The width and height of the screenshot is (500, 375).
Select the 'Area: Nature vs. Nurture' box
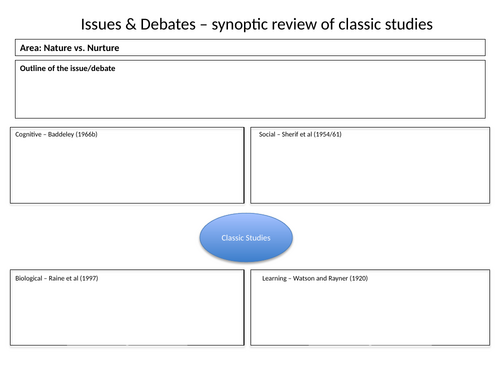[x=250, y=48]
